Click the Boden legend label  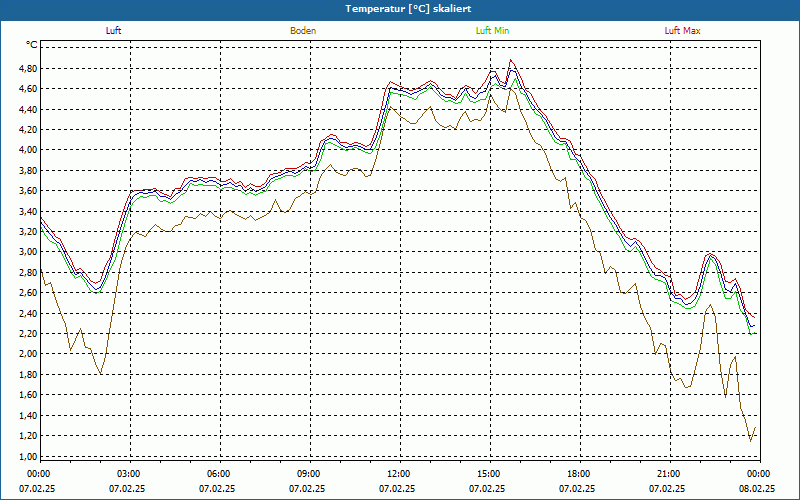303,31
